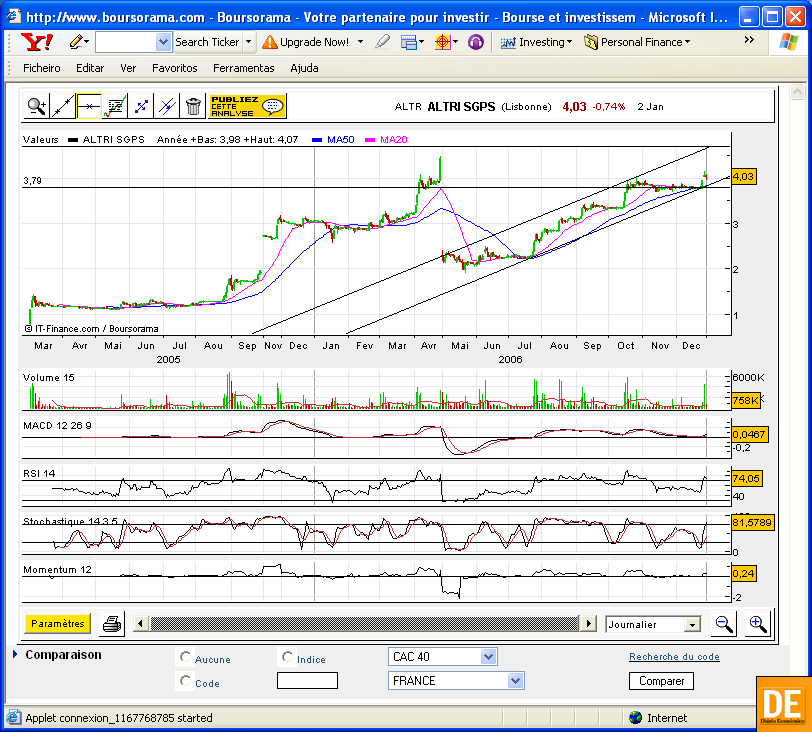
Task: Select the trend line drawing tool
Action: (63, 107)
